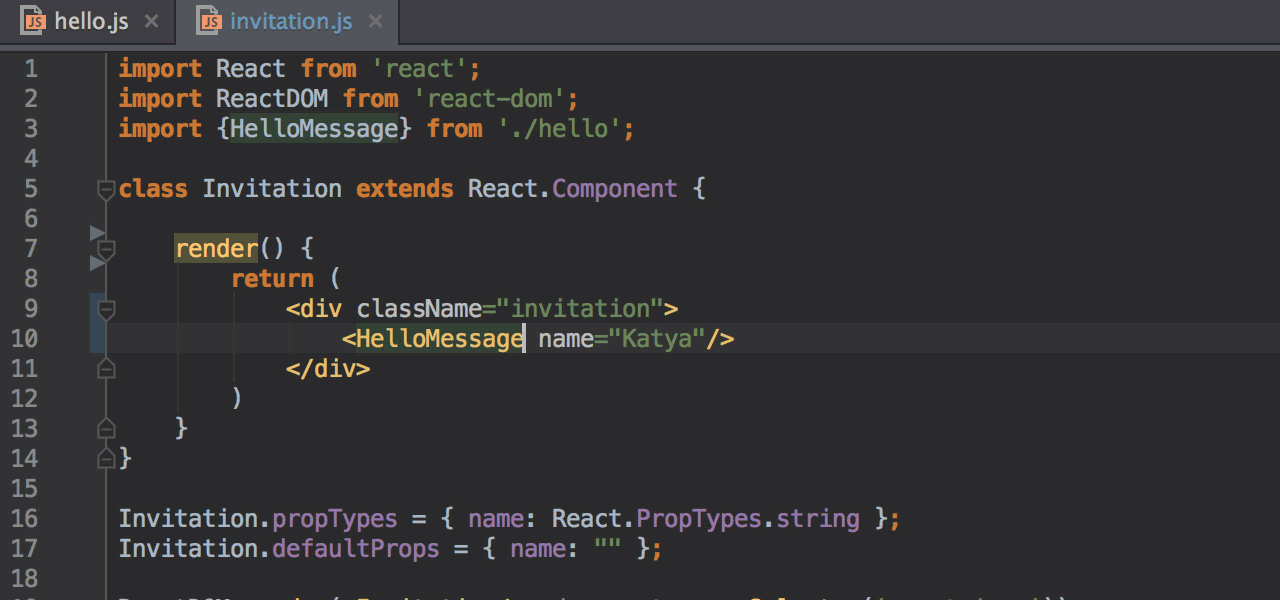Image resolution: width=1280 pixels, height=600 pixels.
Task: Click line number 16 in the gutter
Action: click(25, 519)
